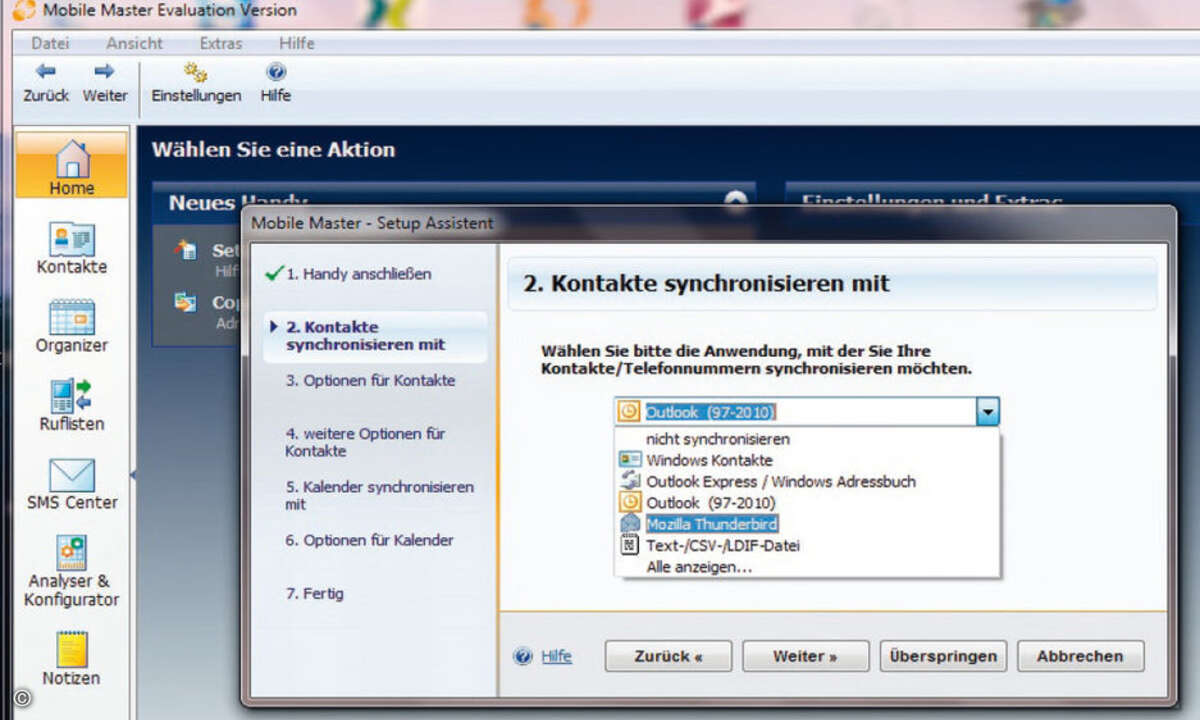Click the Weiter » button in wizard

pyautogui.click(x=805, y=656)
